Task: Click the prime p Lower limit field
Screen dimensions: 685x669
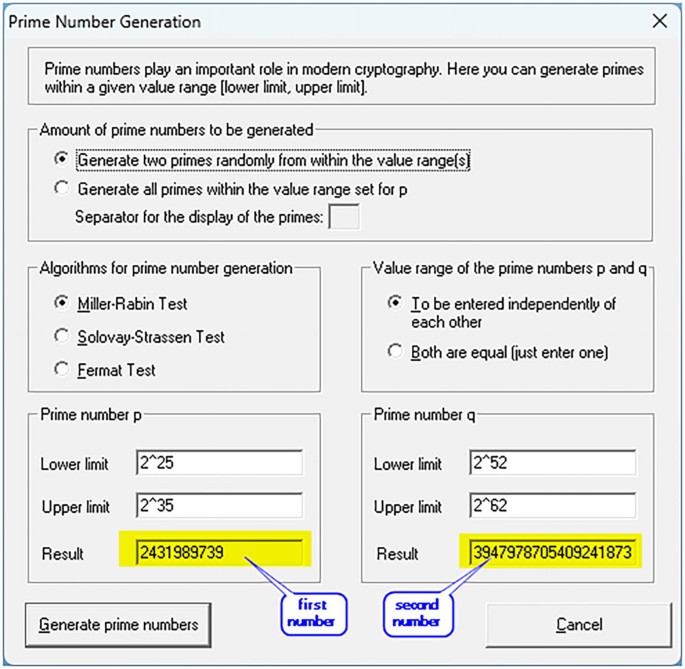Action: click(219, 464)
